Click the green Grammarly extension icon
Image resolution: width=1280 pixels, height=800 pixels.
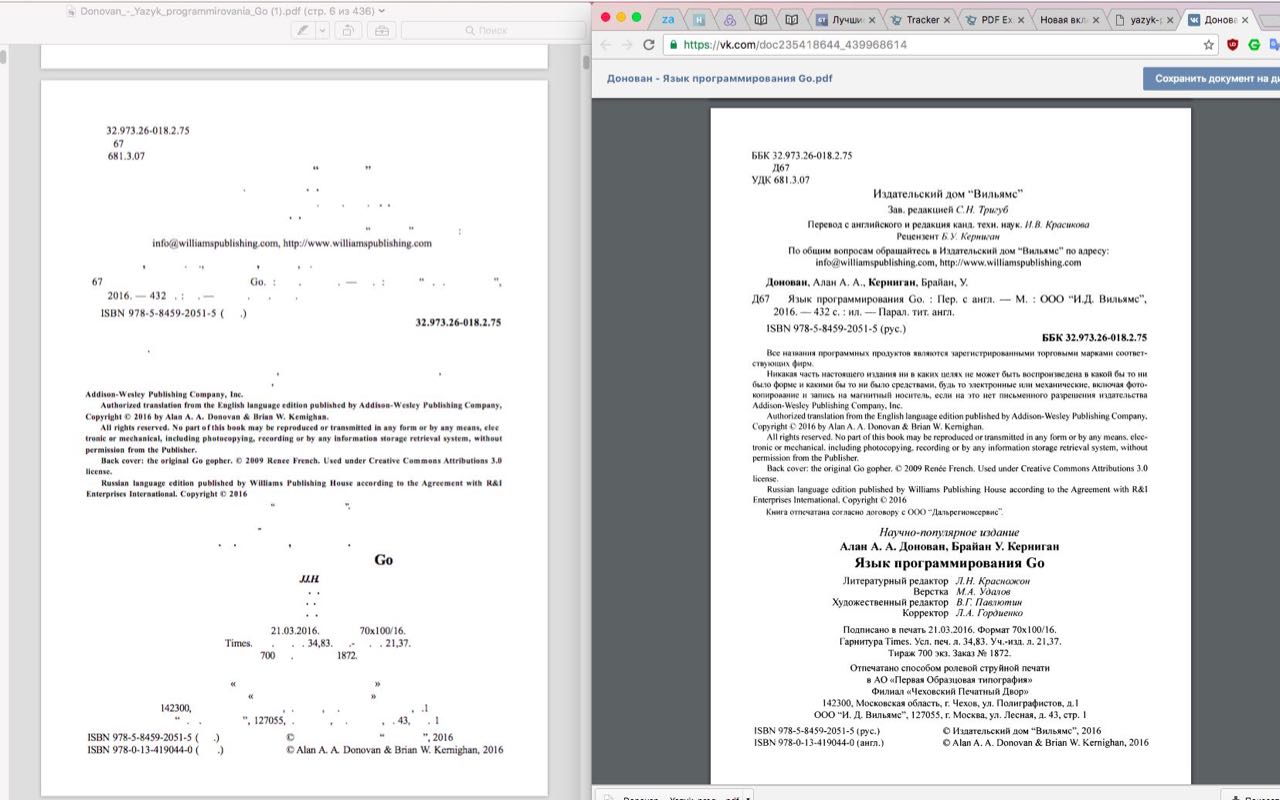pos(1254,45)
